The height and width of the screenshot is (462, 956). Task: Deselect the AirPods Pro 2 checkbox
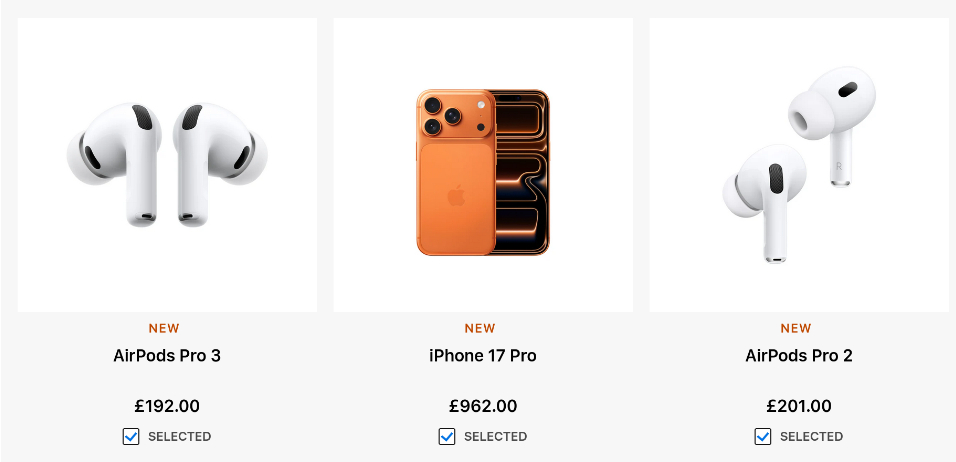coord(763,436)
